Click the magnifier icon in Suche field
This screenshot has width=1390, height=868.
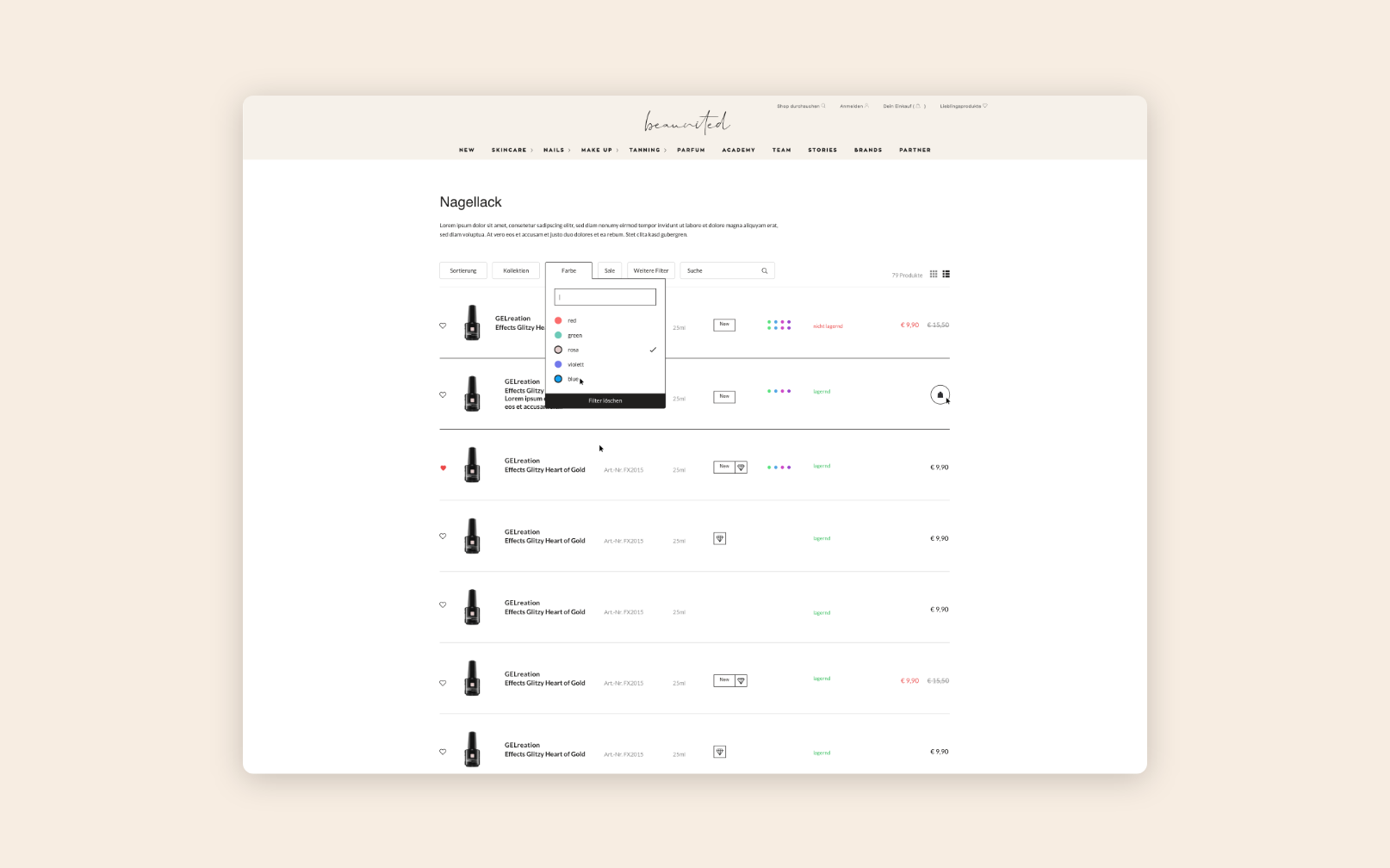[764, 271]
